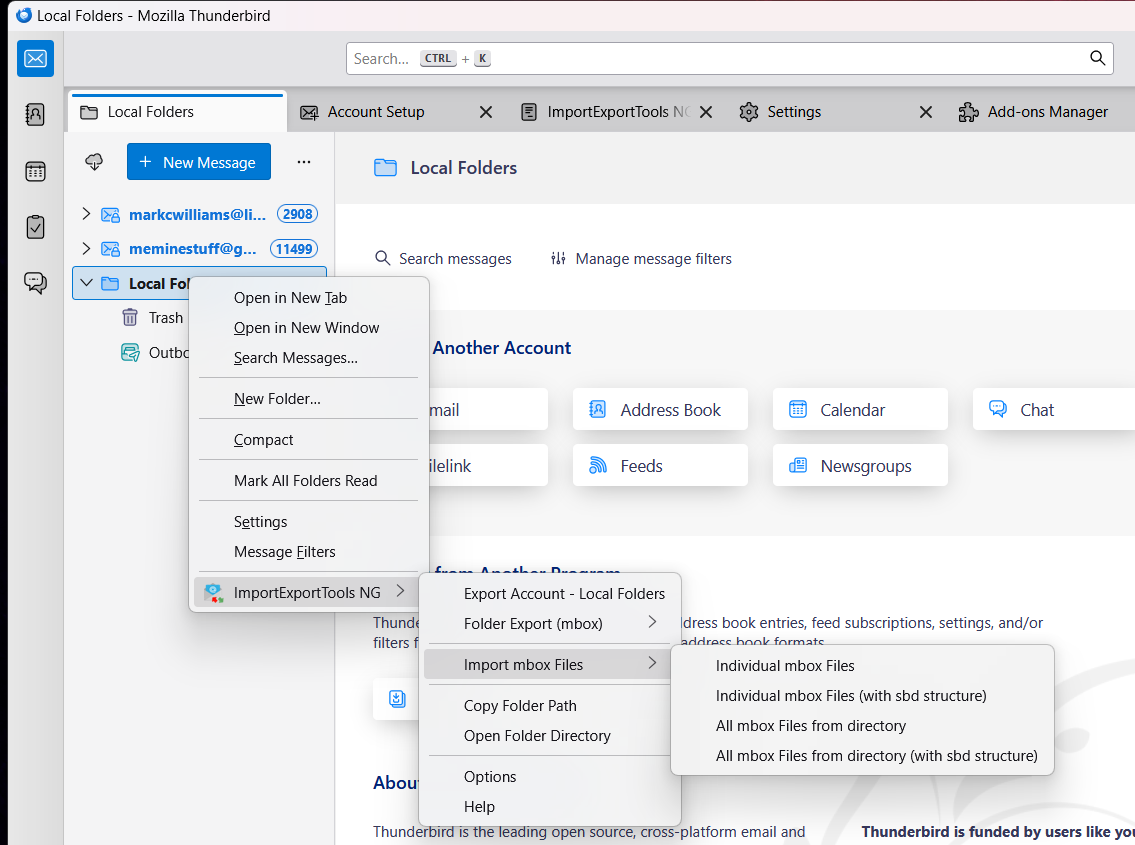Click the New Message button
Viewport: 1135px width, 845px height.
pos(199,161)
